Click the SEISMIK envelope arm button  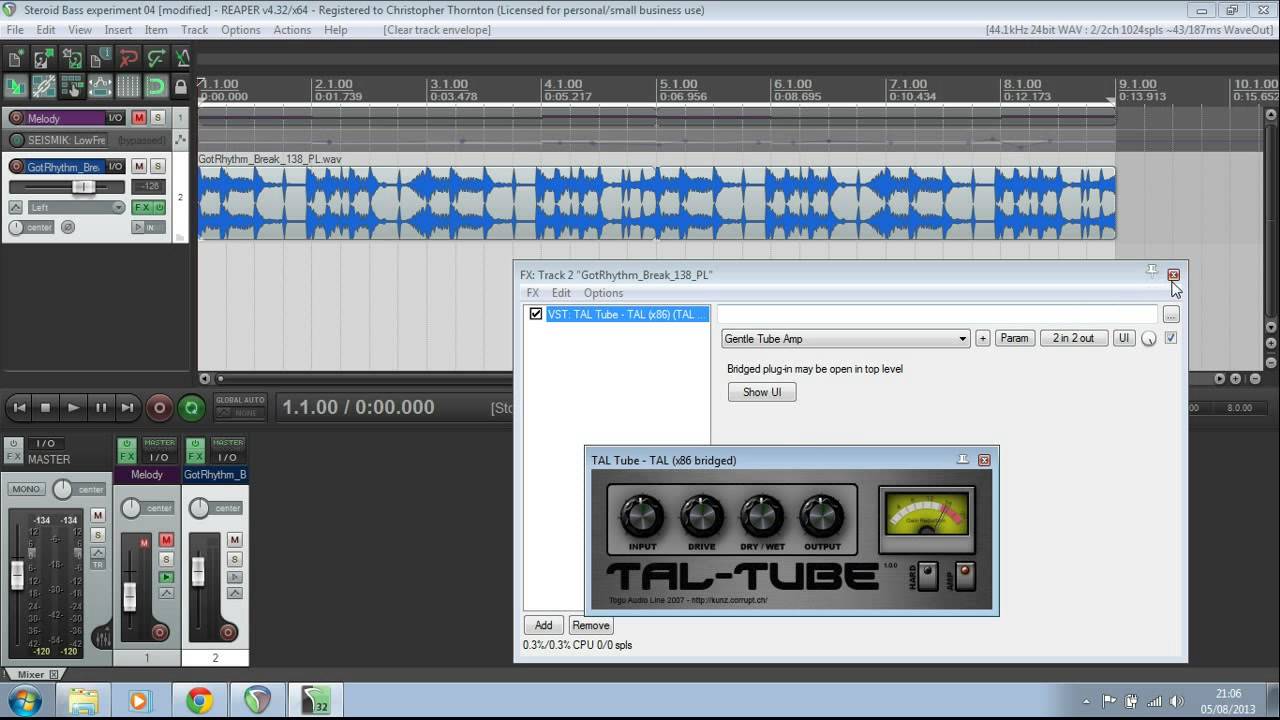[x=16, y=140]
